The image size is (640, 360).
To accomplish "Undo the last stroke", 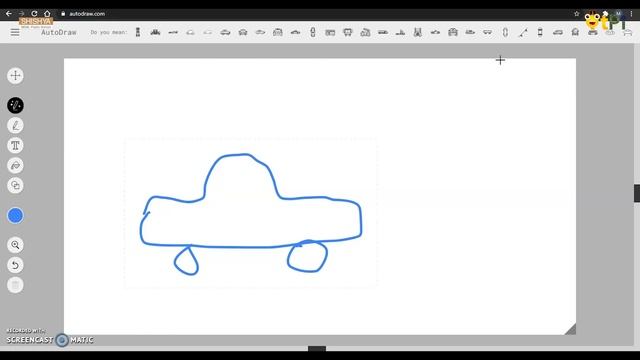I will click(x=15, y=265).
